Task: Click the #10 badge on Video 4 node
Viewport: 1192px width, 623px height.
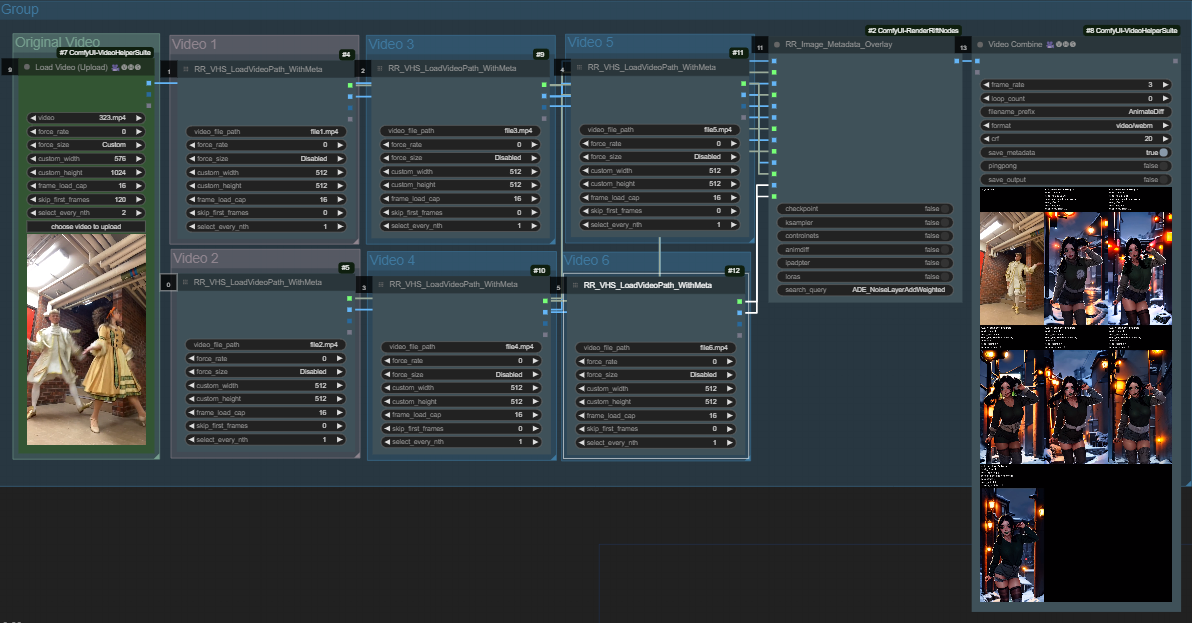Action: pyautogui.click(x=539, y=270)
